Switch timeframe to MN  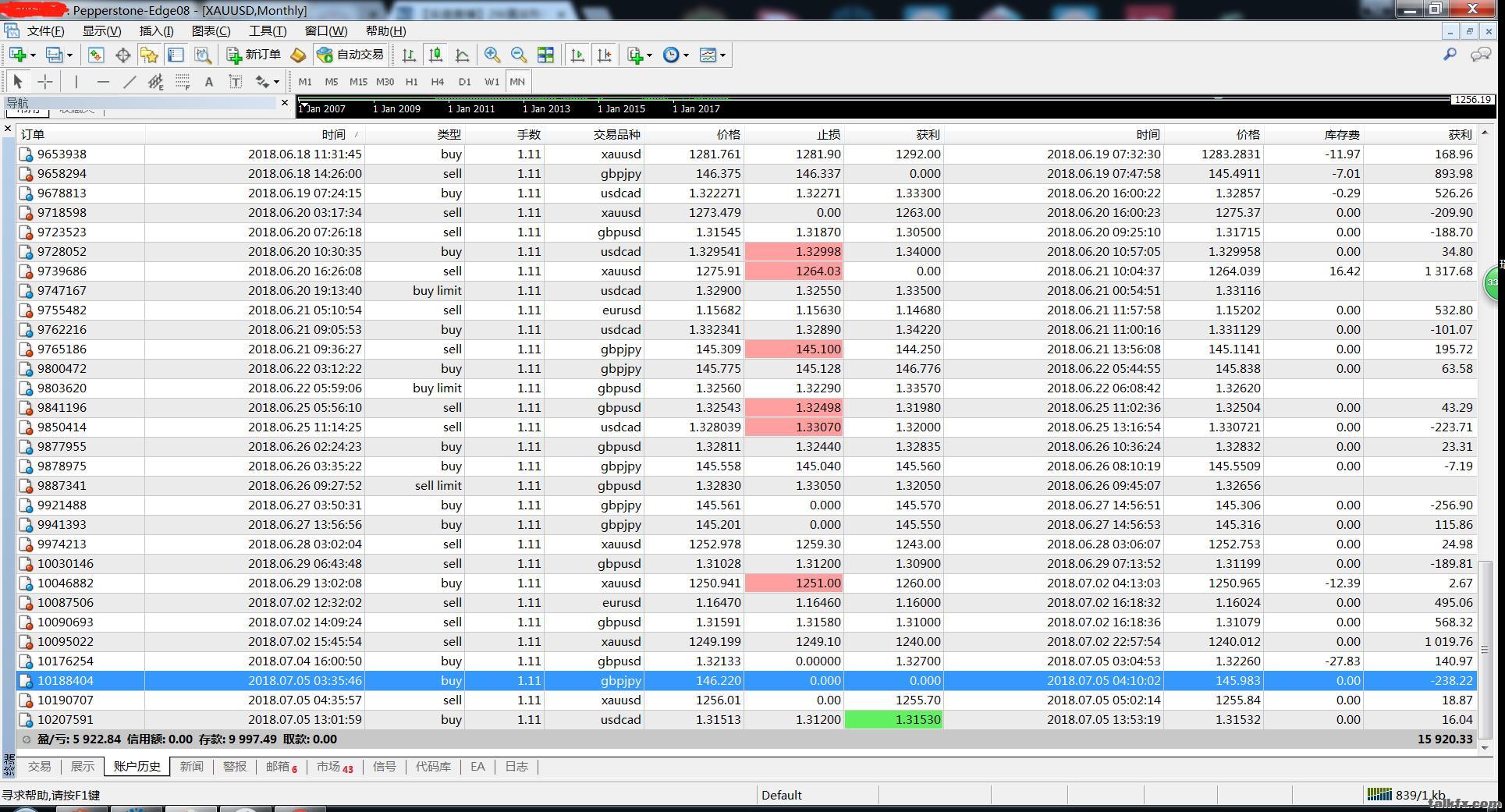pyautogui.click(x=517, y=81)
